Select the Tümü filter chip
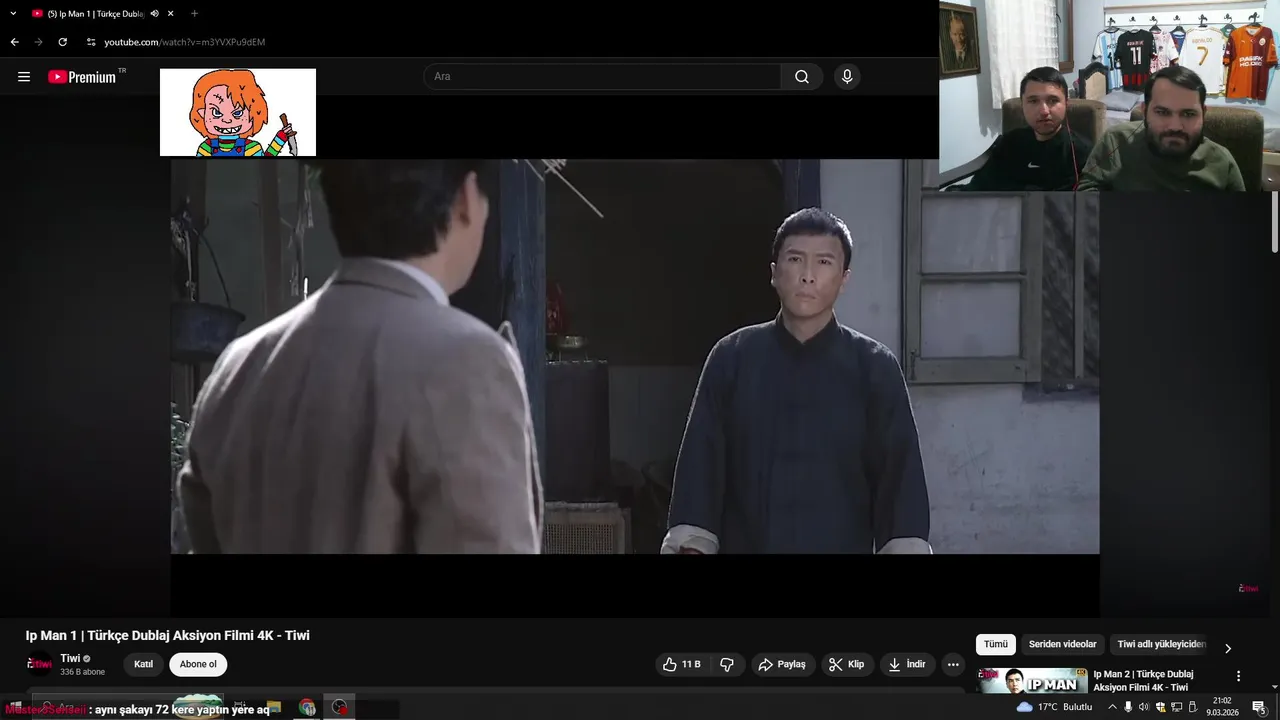The height and width of the screenshot is (720, 1280). click(x=996, y=645)
